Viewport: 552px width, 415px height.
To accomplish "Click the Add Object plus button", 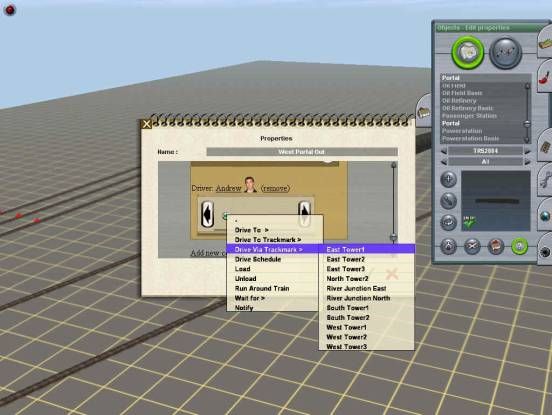I will (x=448, y=180).
